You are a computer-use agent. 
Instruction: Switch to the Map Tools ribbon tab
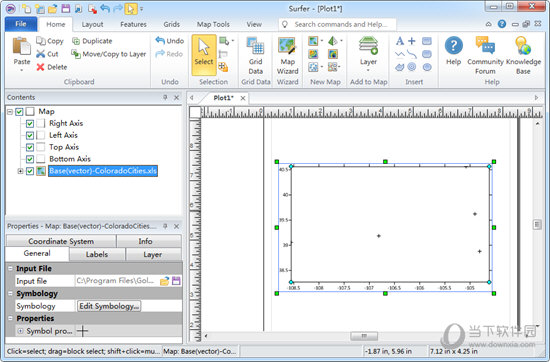(213, 25)
